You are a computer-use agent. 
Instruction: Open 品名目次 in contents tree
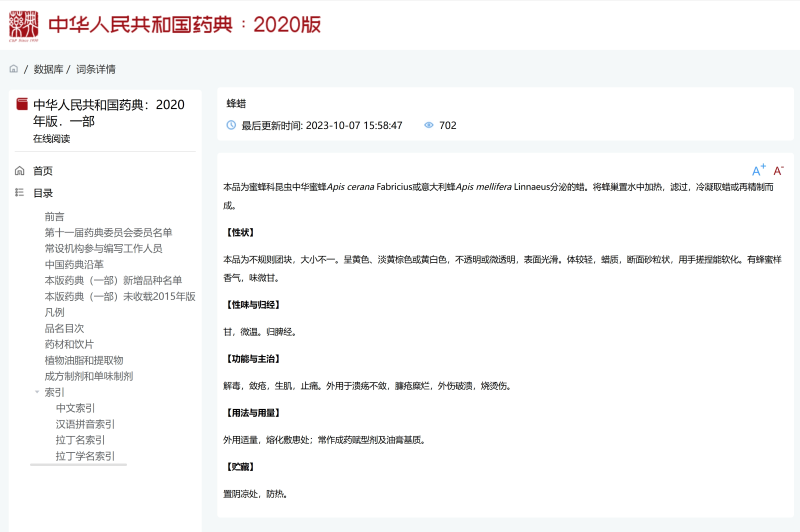point(64,328)
